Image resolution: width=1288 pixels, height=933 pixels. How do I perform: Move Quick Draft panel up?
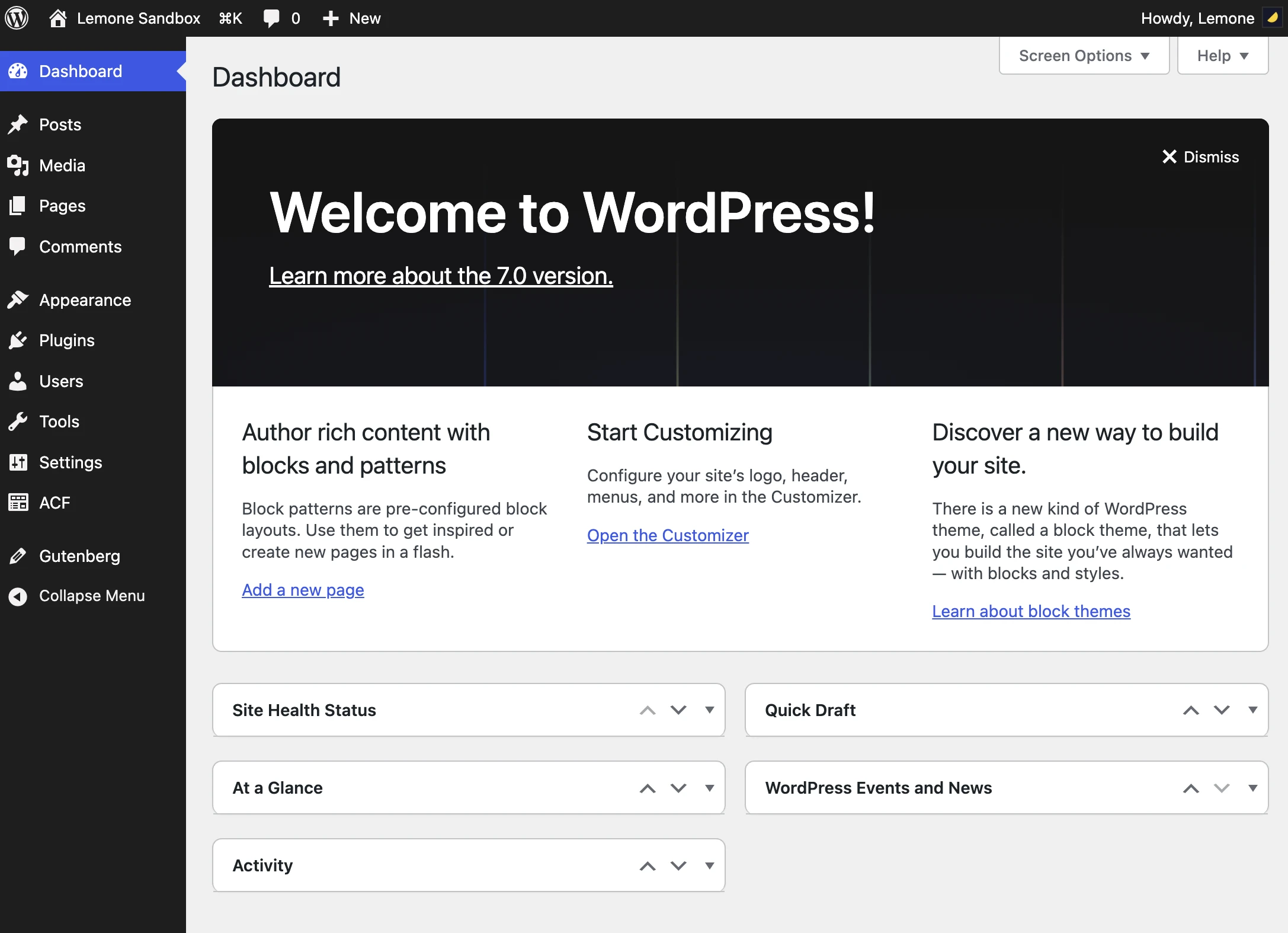(x=1191, y=710)
